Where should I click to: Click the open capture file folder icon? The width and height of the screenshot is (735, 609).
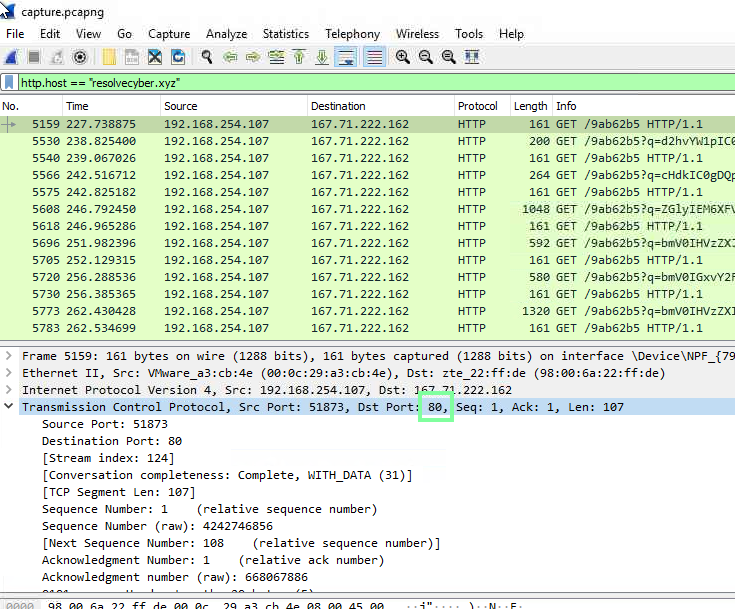[x=108, y=57]
